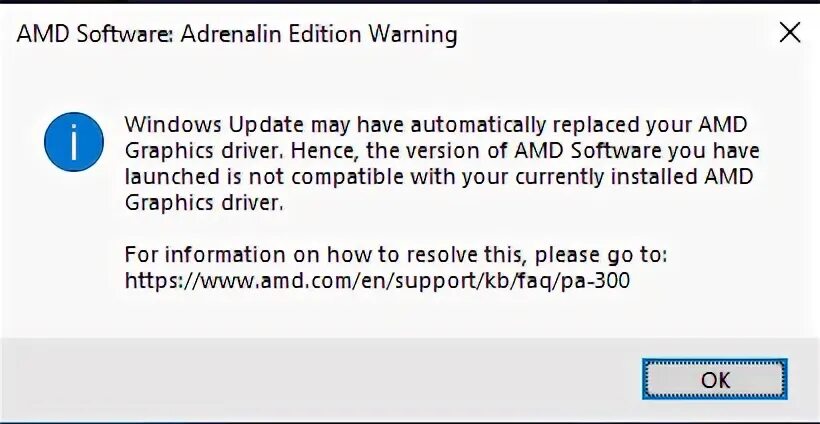Click the OK button
The width and height of the screenshot is (820, 424).
tap(715, 381)
